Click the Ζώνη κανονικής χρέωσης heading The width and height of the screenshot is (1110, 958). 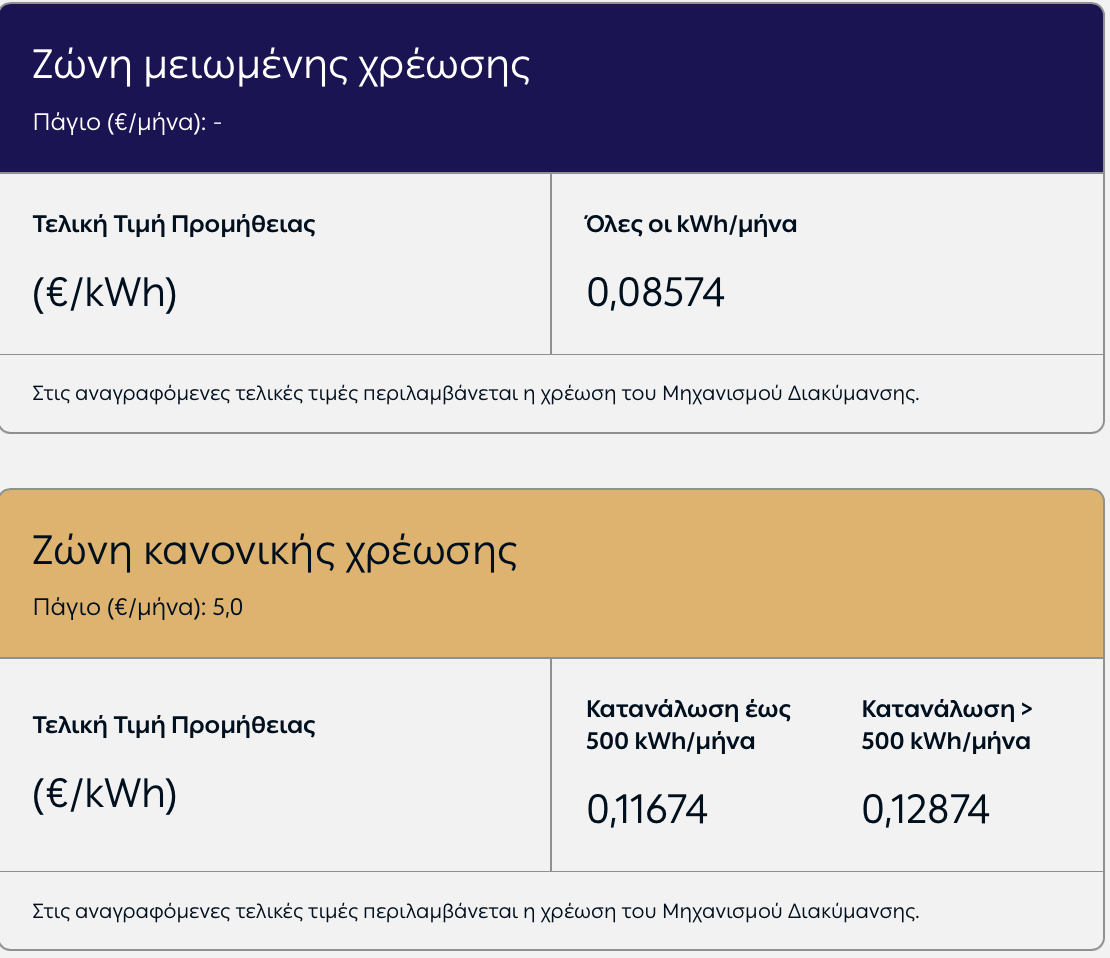[x=275, y=552]
